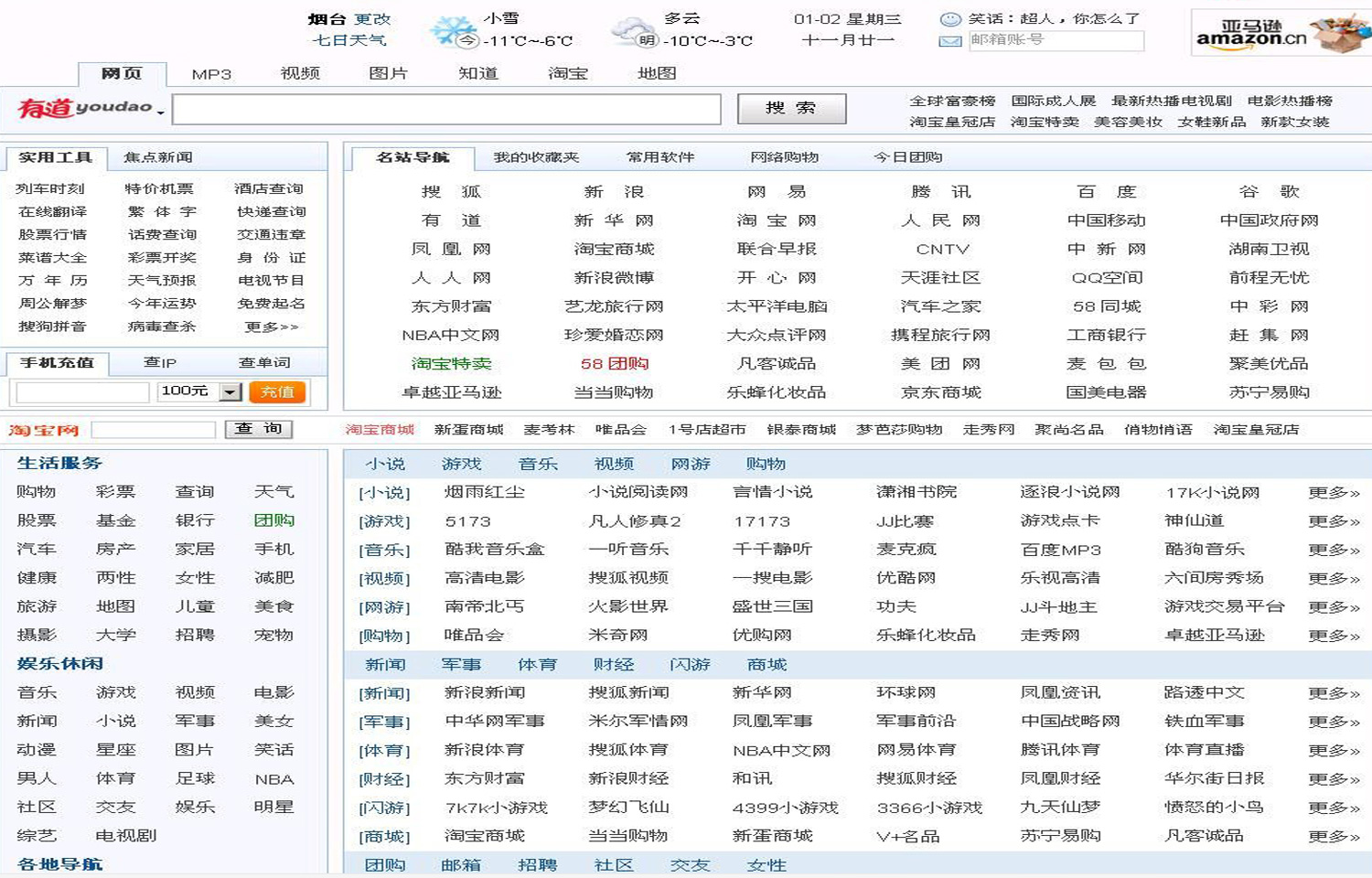Click the smiley face joke icon
1372x878 pixels.
coord(950,19)
